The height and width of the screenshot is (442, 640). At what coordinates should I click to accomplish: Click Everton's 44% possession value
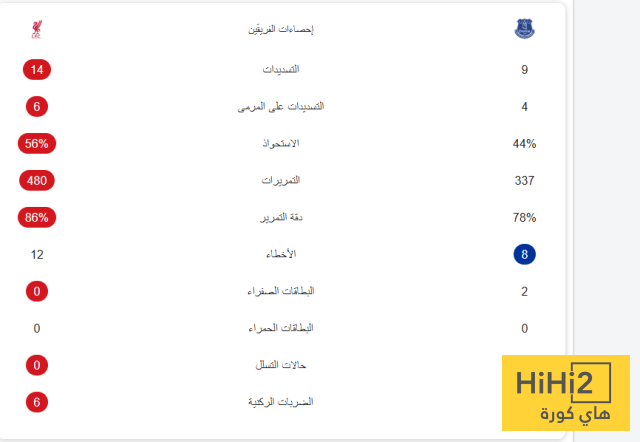point(525,144)
